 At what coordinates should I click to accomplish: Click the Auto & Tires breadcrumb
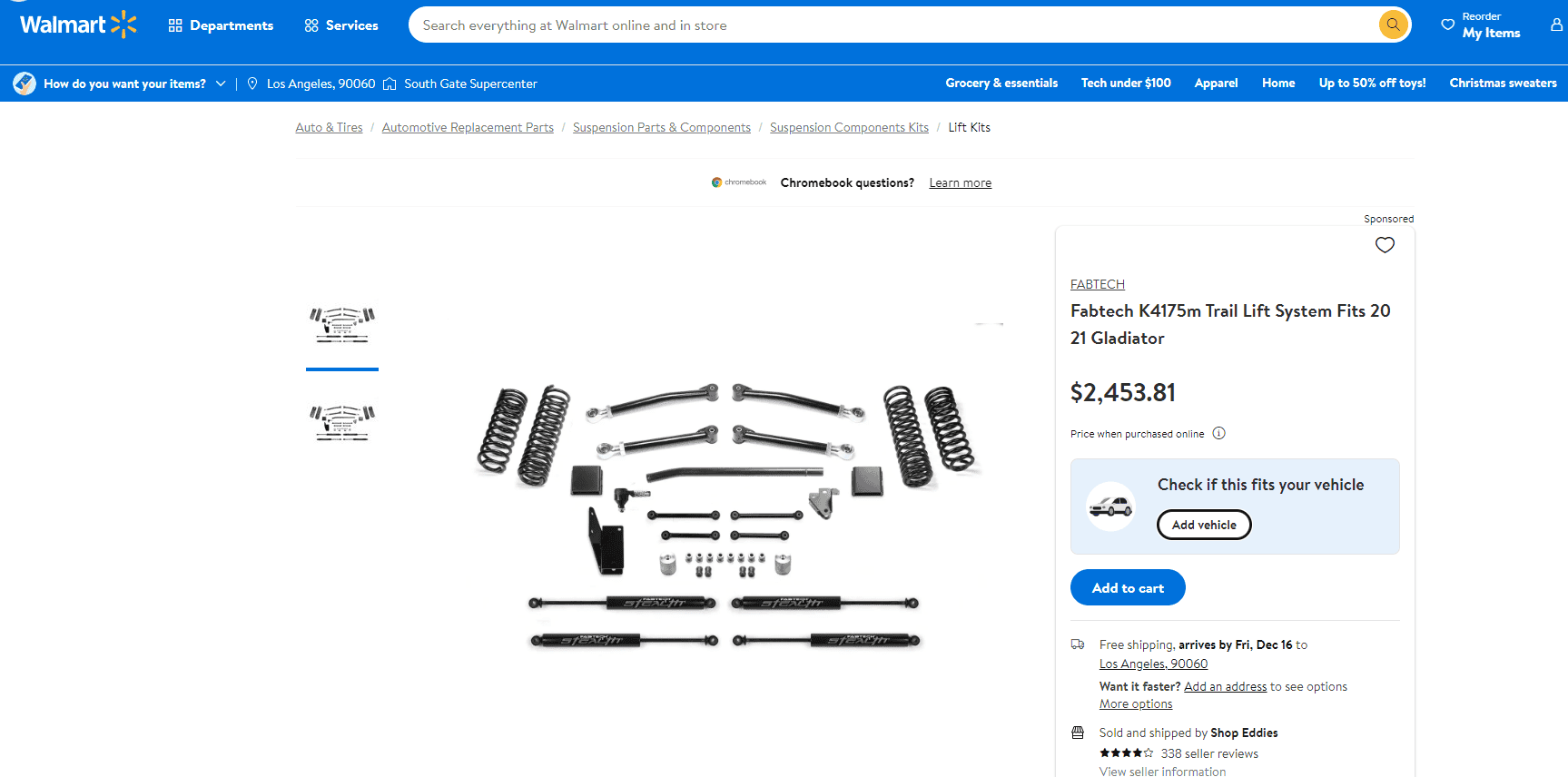329,127
